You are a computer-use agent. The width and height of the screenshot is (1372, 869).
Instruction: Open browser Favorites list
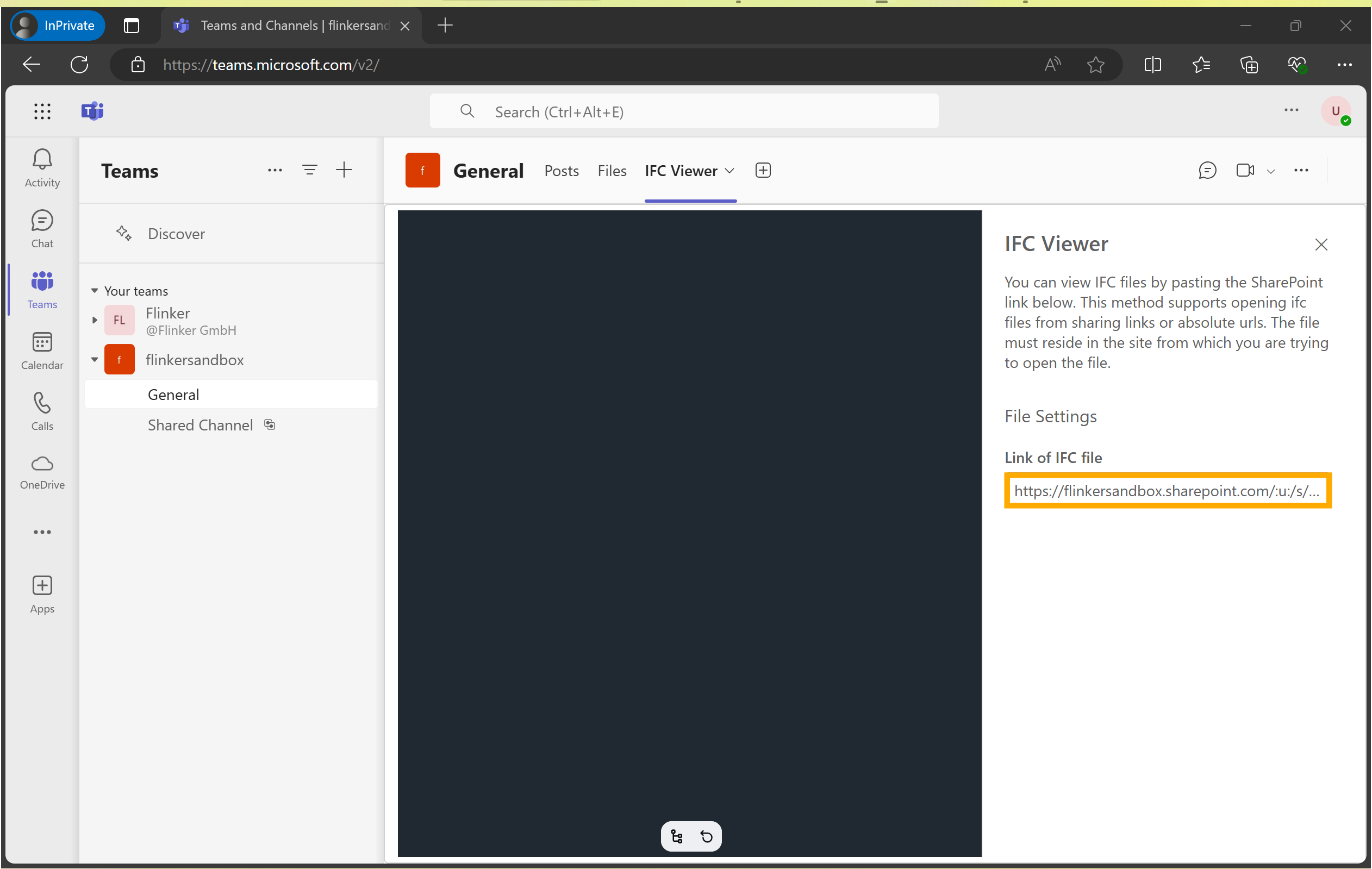(x=1201, y=64)
